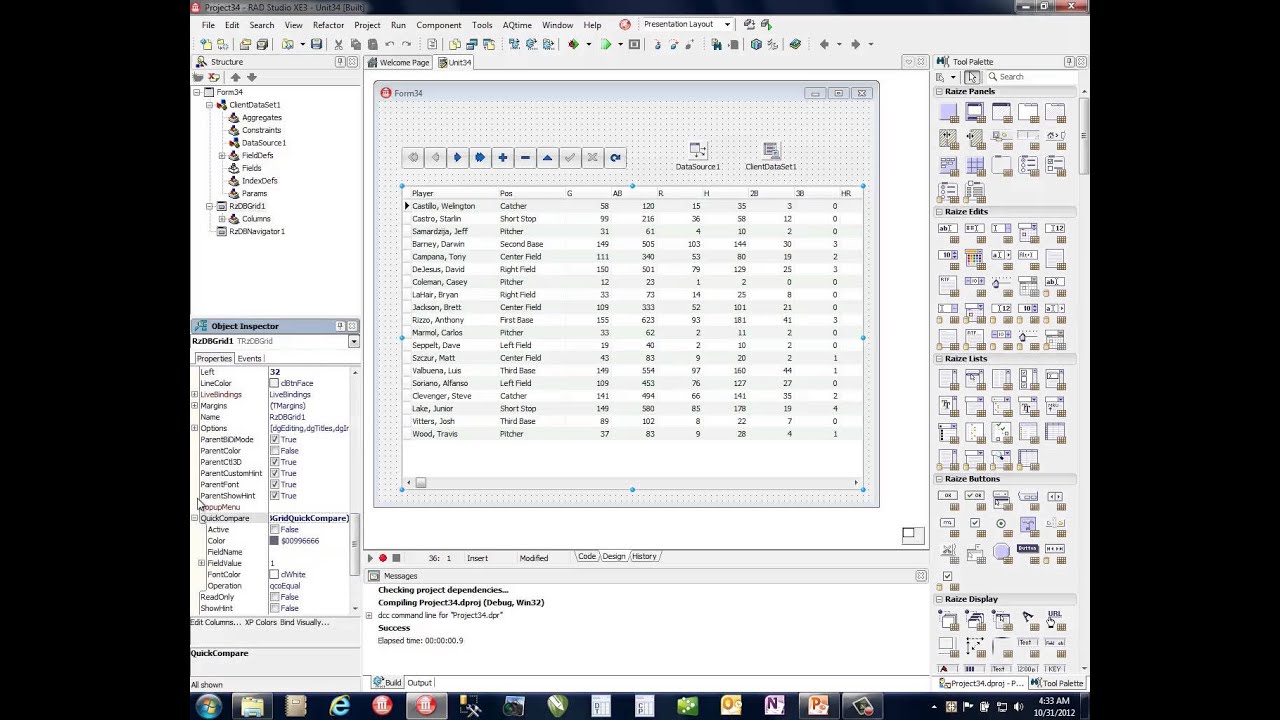Switch to the Welcome Page tab
Image resolution: width=1280 pixels, height=720 pixels.
pos(398,62)
